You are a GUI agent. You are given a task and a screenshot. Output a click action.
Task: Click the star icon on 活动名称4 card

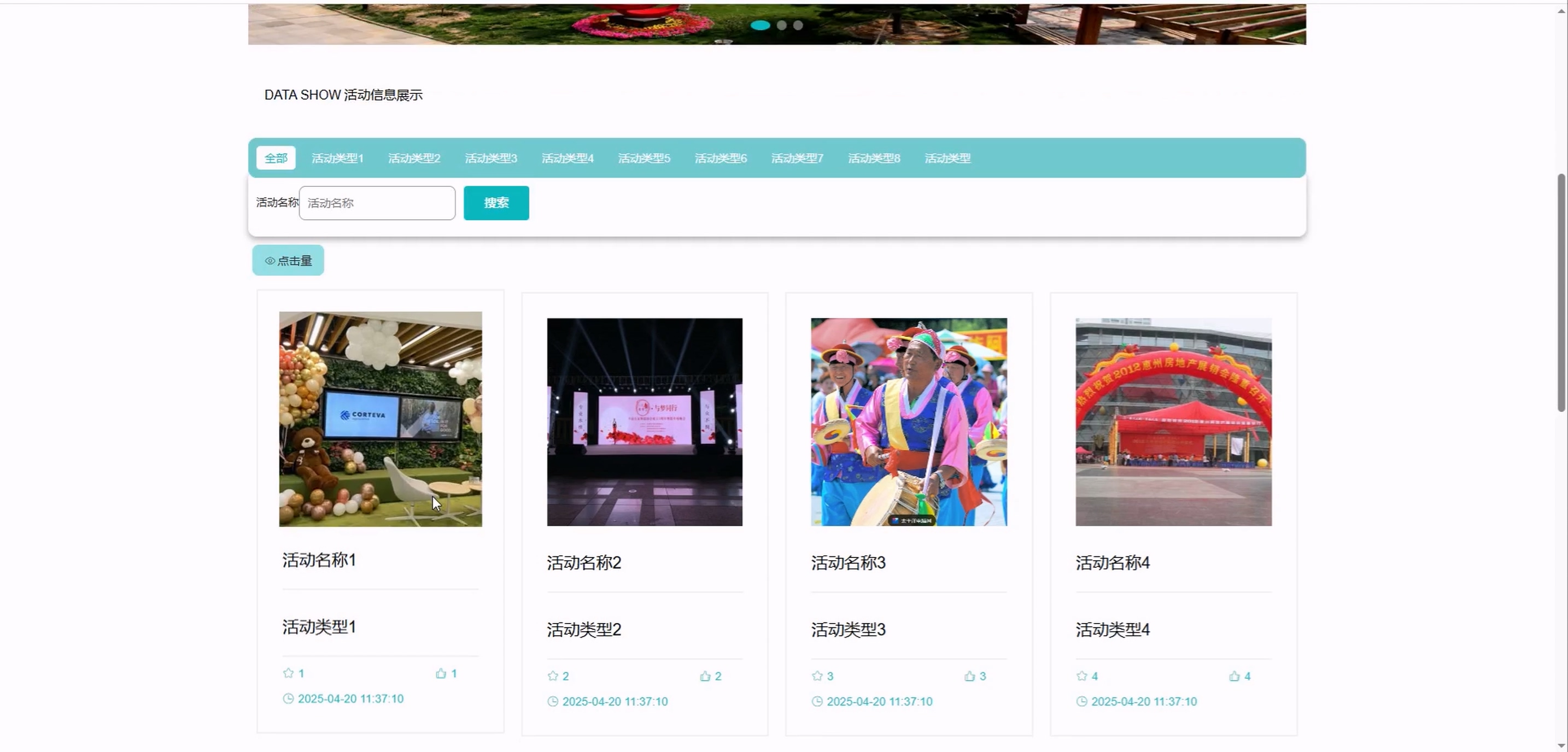click(x=1081, y=676)
